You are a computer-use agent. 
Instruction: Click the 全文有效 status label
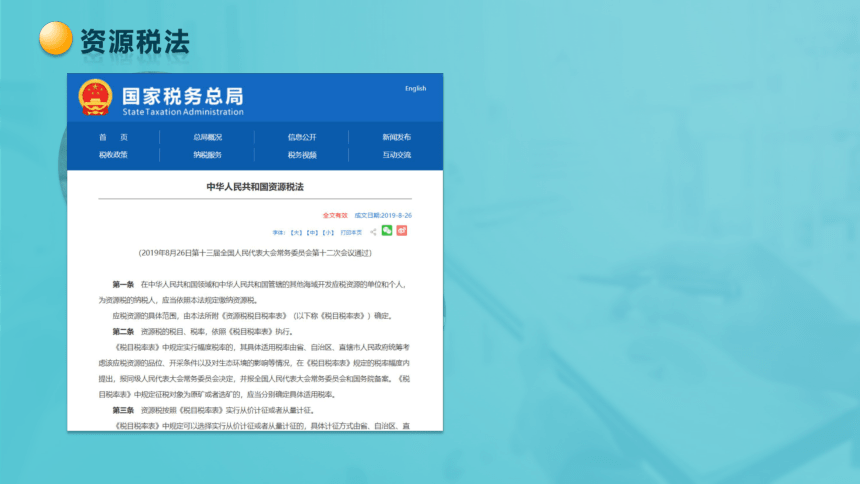(x=335, y=216)
